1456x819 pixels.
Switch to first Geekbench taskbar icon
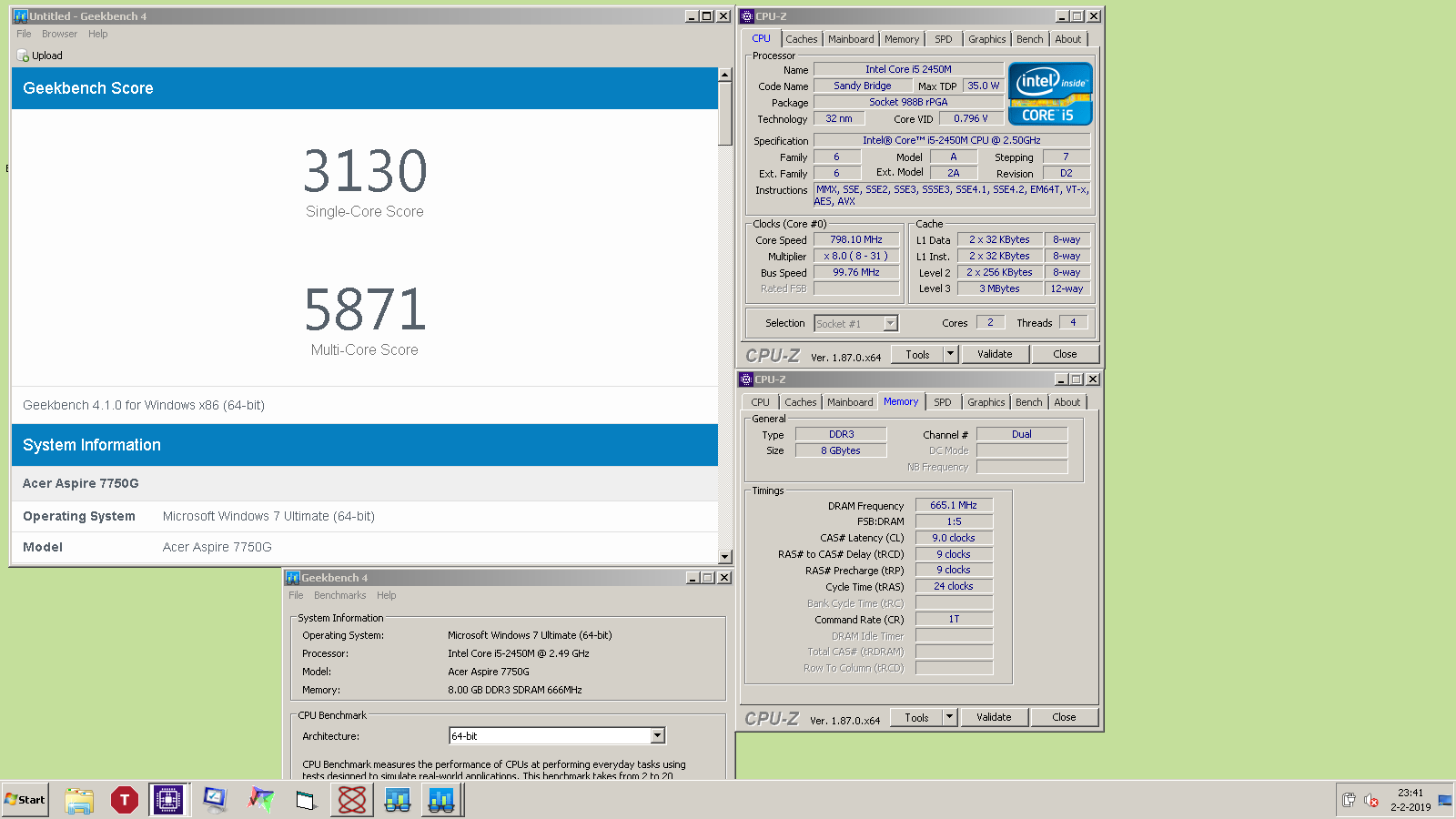click(x=398, y=800)
